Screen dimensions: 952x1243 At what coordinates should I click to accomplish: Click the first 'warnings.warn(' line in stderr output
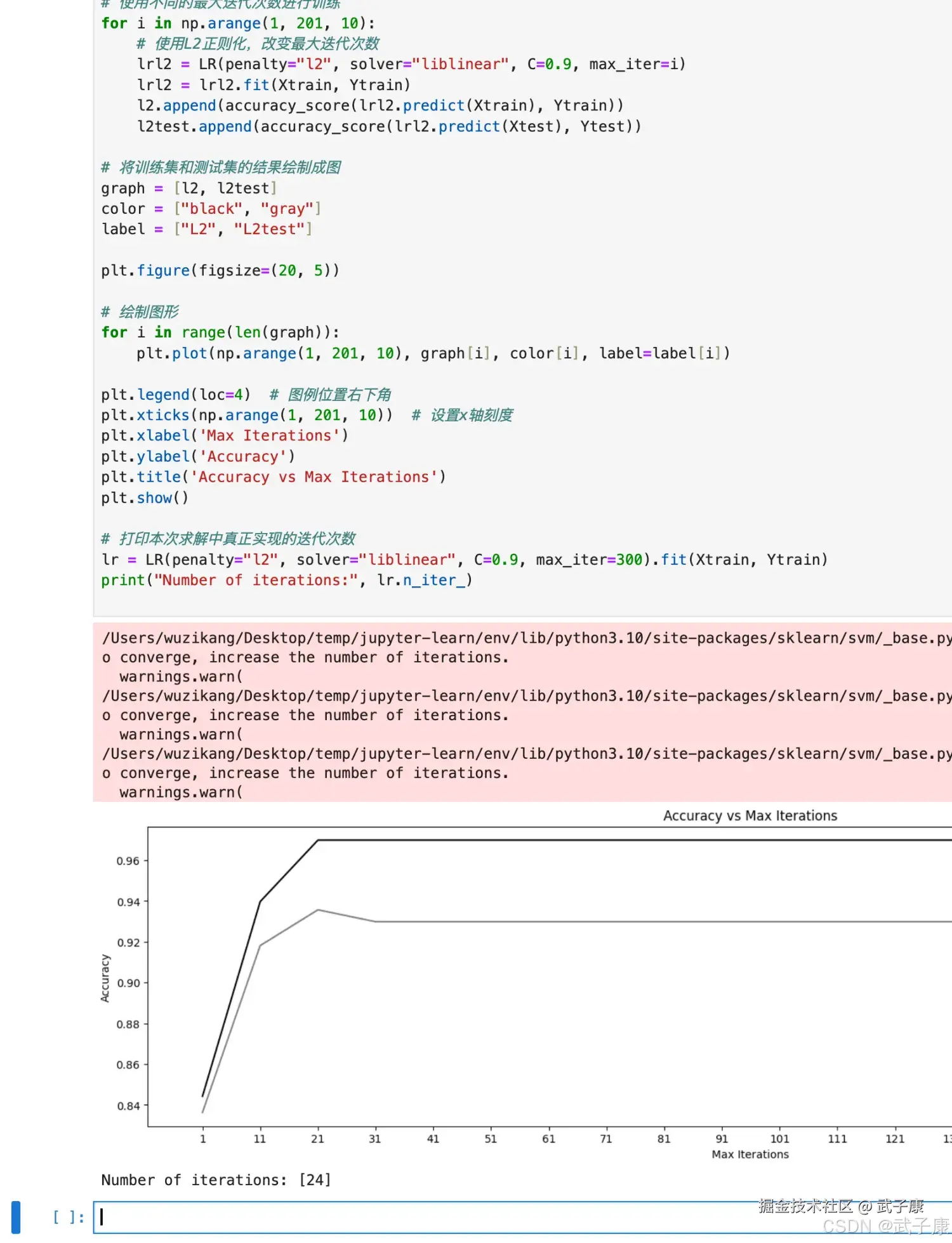181,676
